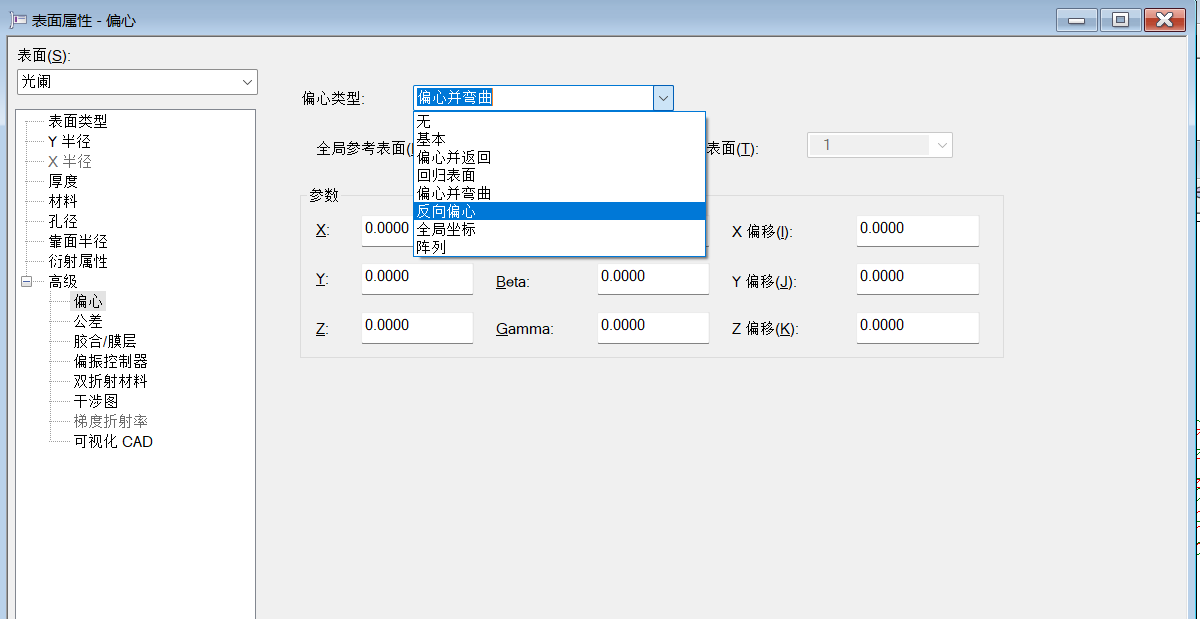
Task: Click the 表面属性 dialog icon
Action: pos(17,18)
